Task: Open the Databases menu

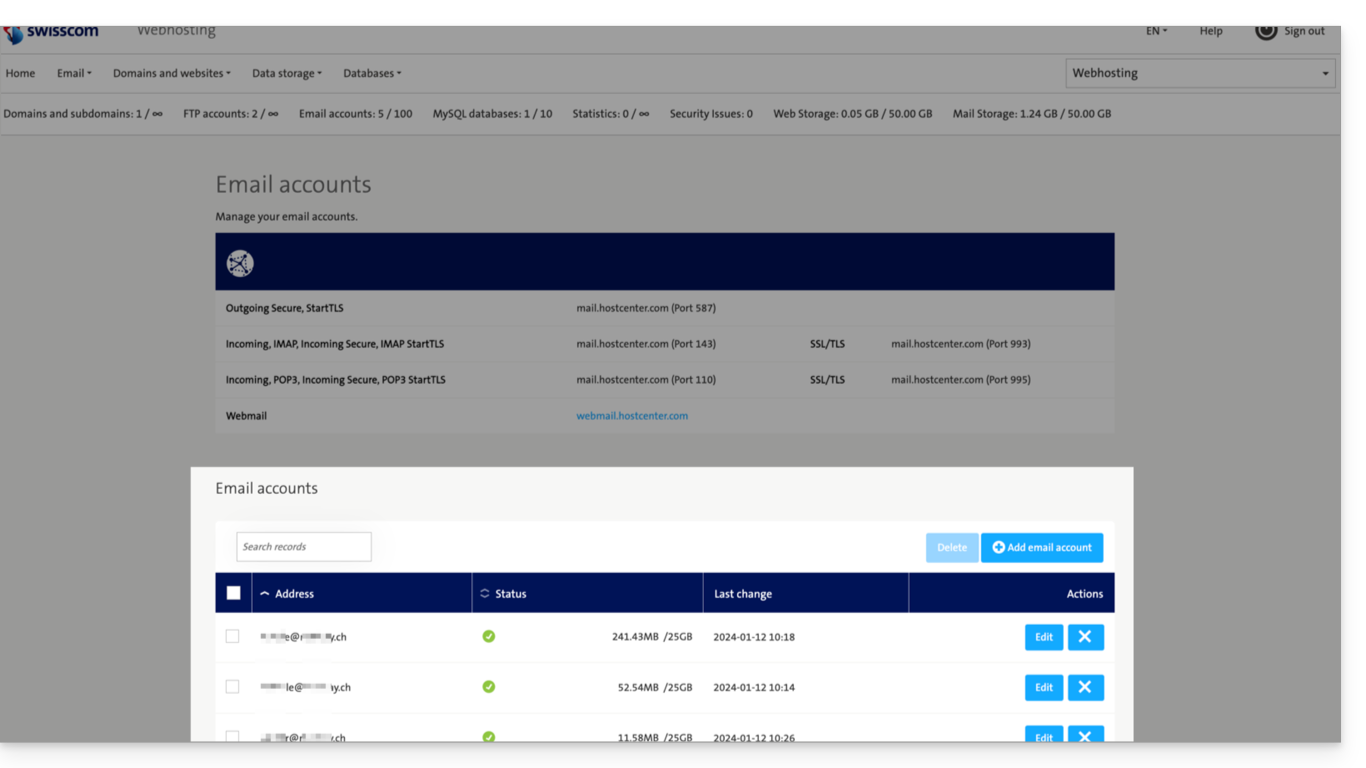Action: pyautogui.click(x=372, y=73)
